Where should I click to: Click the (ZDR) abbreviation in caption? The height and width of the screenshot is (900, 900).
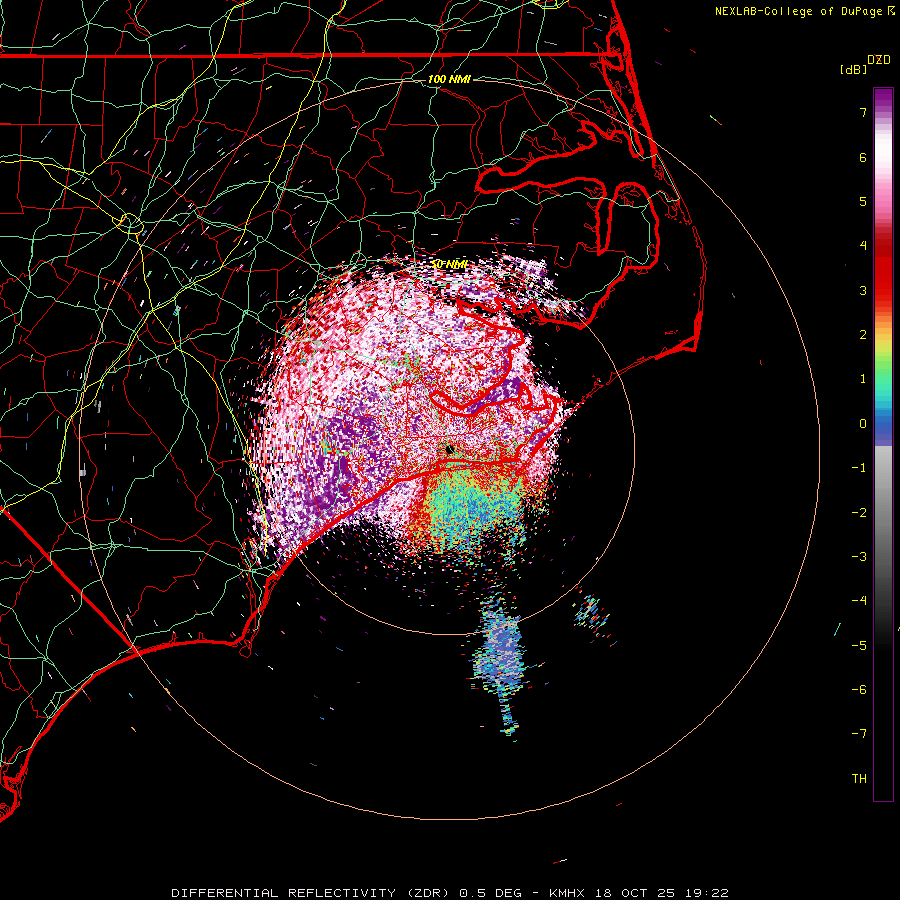[430, 893]
